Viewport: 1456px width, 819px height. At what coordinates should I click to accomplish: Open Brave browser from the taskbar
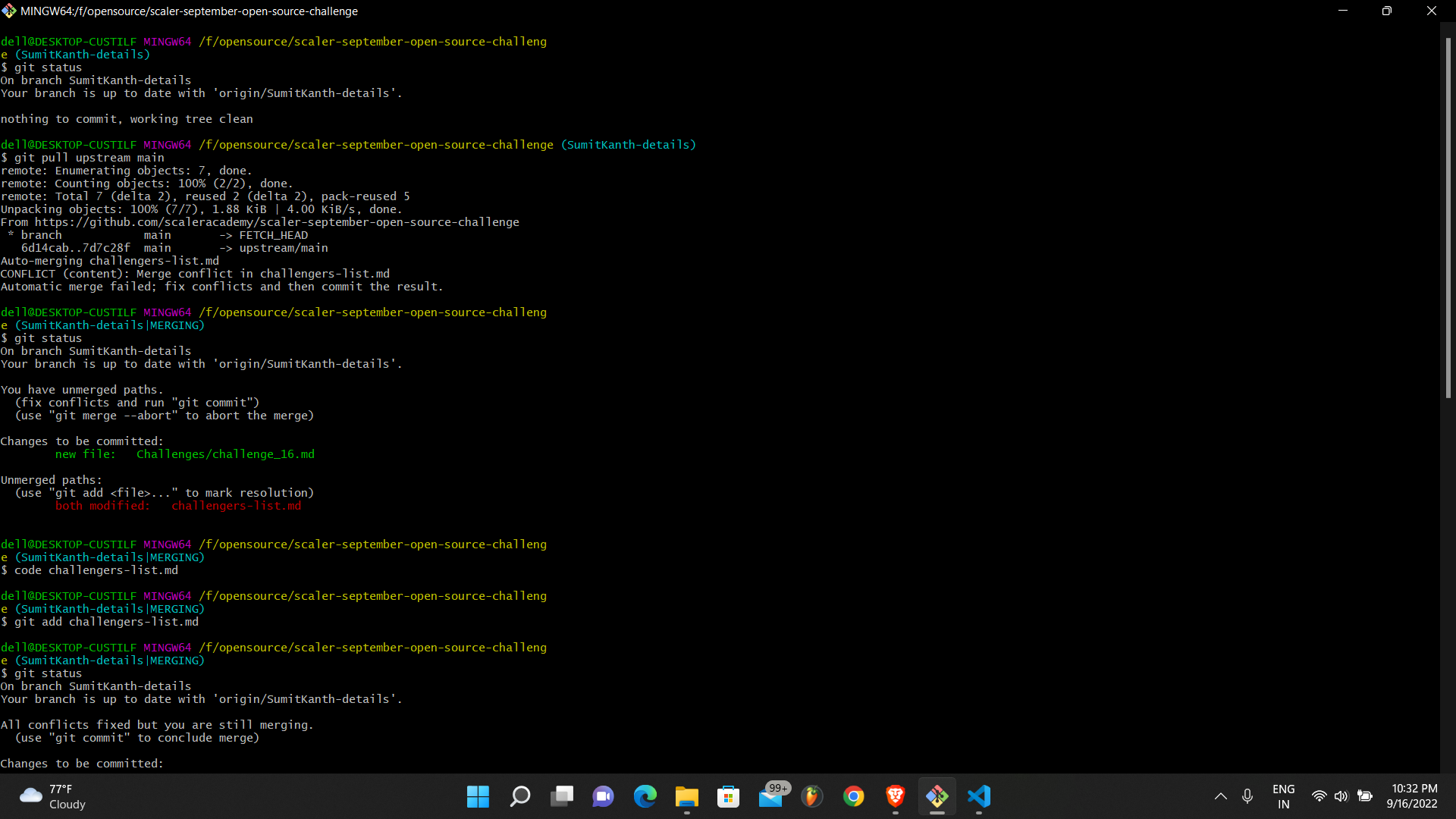[x=896, y=797]
